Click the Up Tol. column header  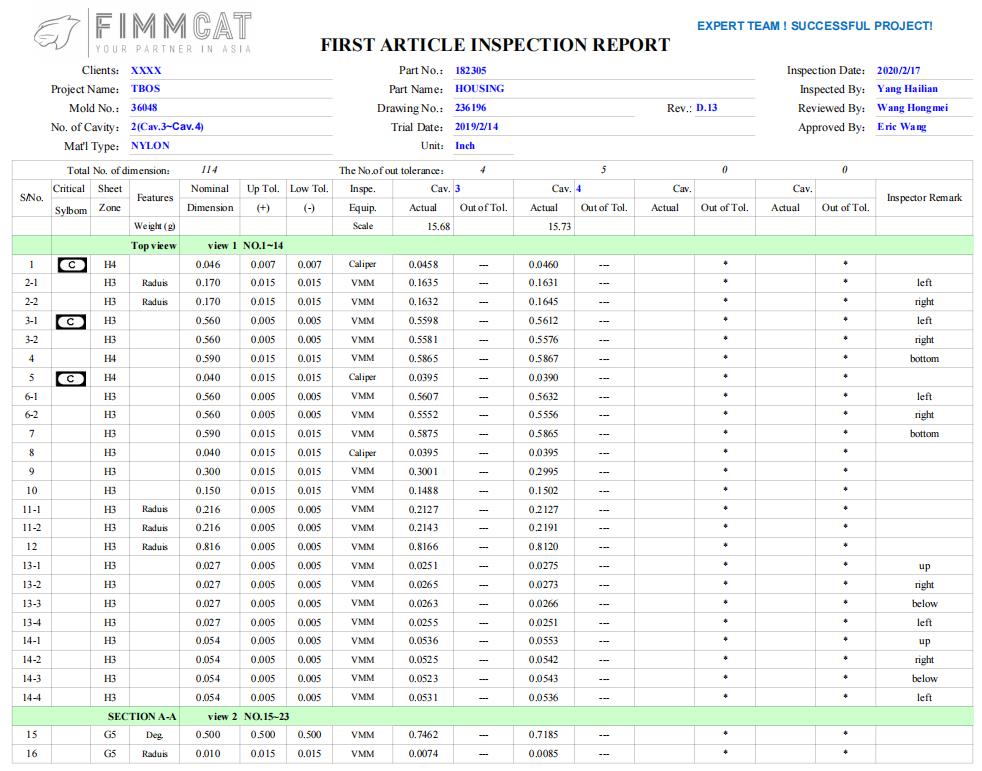coord(263,198)
